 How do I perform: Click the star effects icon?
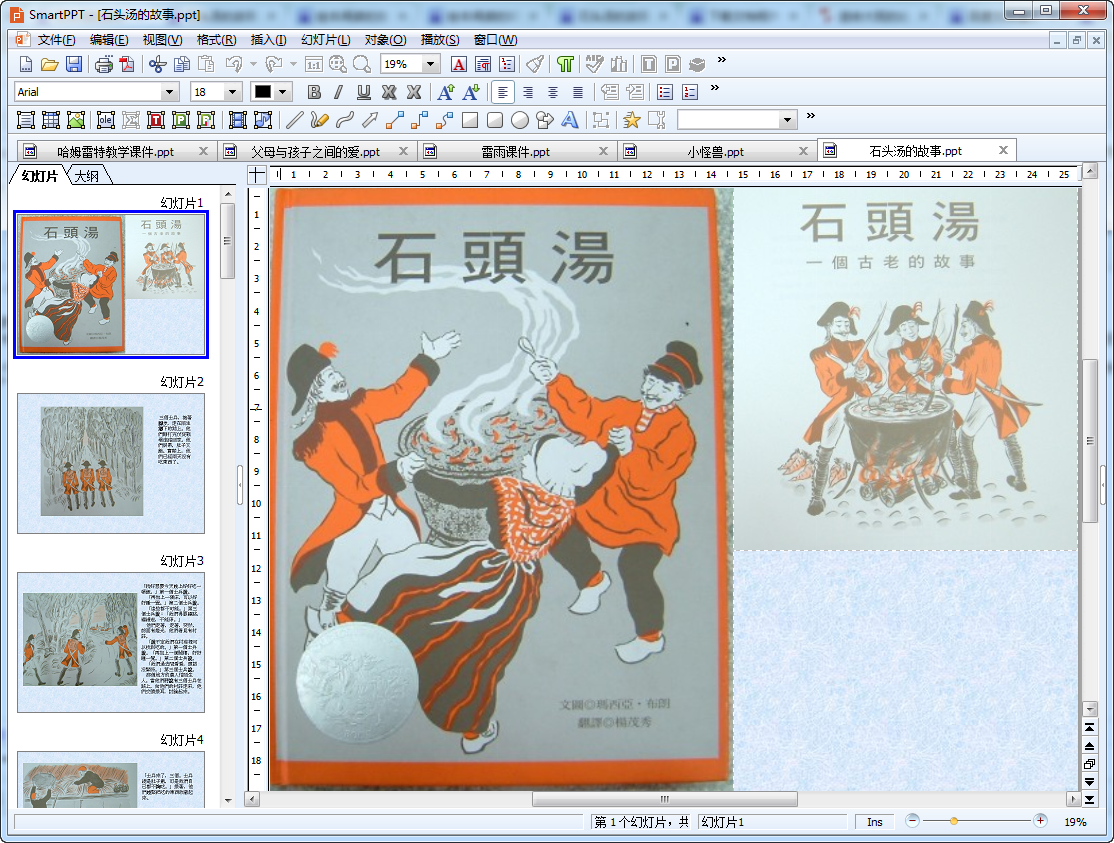631,120
